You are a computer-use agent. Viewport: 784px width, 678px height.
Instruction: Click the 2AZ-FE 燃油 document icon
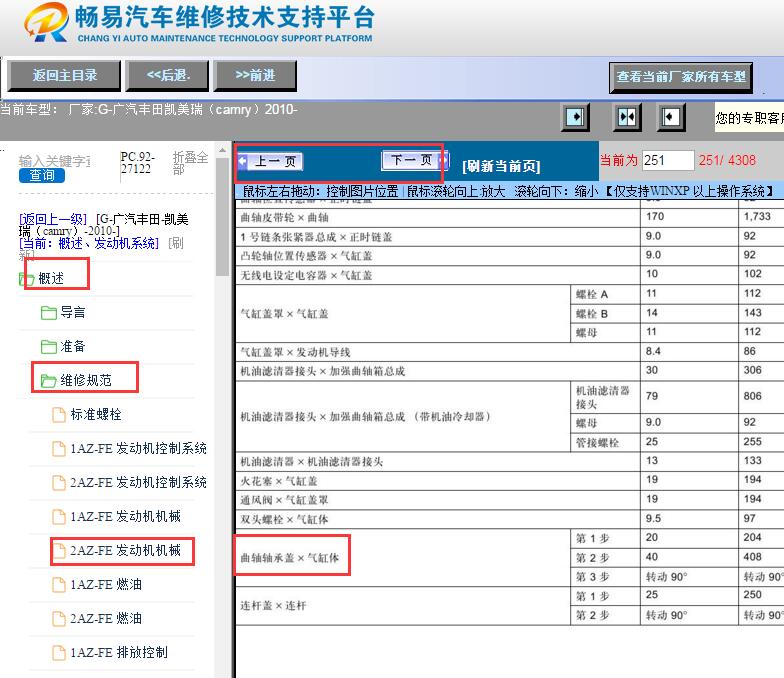pos(59,618)
